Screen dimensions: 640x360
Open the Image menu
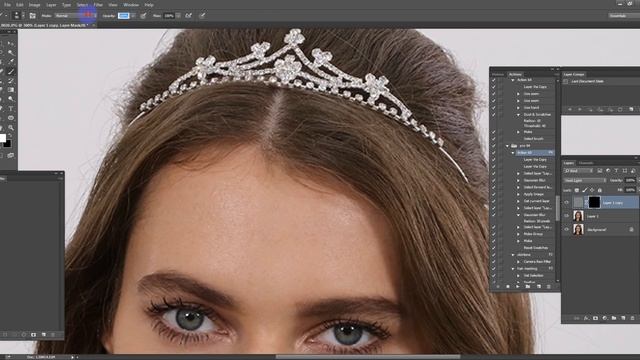(x=34, y=5)
